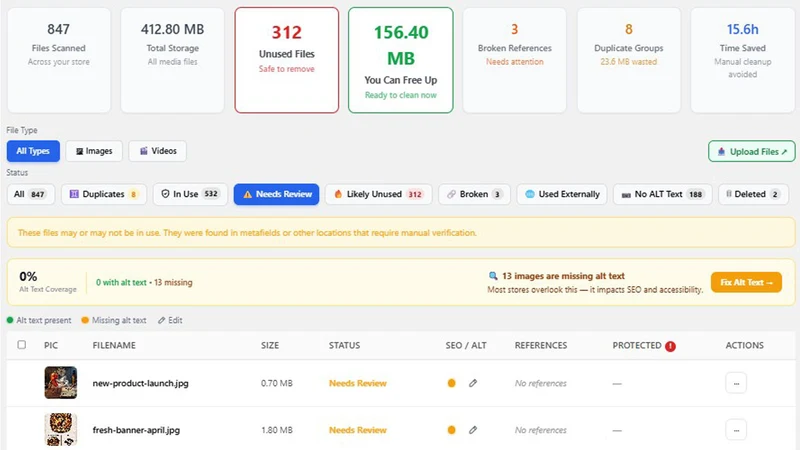Toggle the select-all checkbox in table header
This screenshot has width=800, height=450.
[x=21, y=345]
